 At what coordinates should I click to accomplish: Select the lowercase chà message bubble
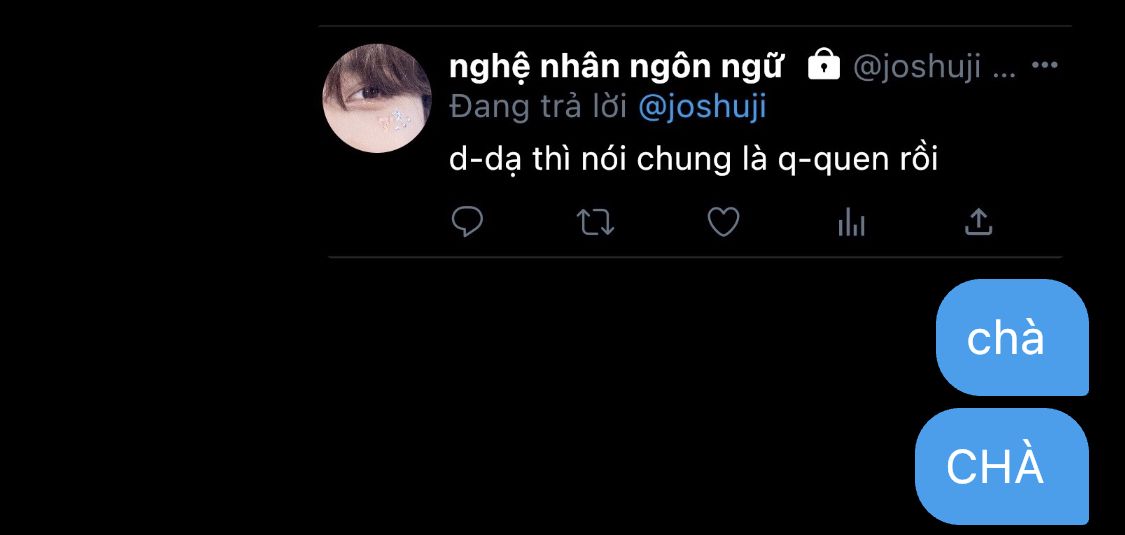click(x=1012, y=338)
